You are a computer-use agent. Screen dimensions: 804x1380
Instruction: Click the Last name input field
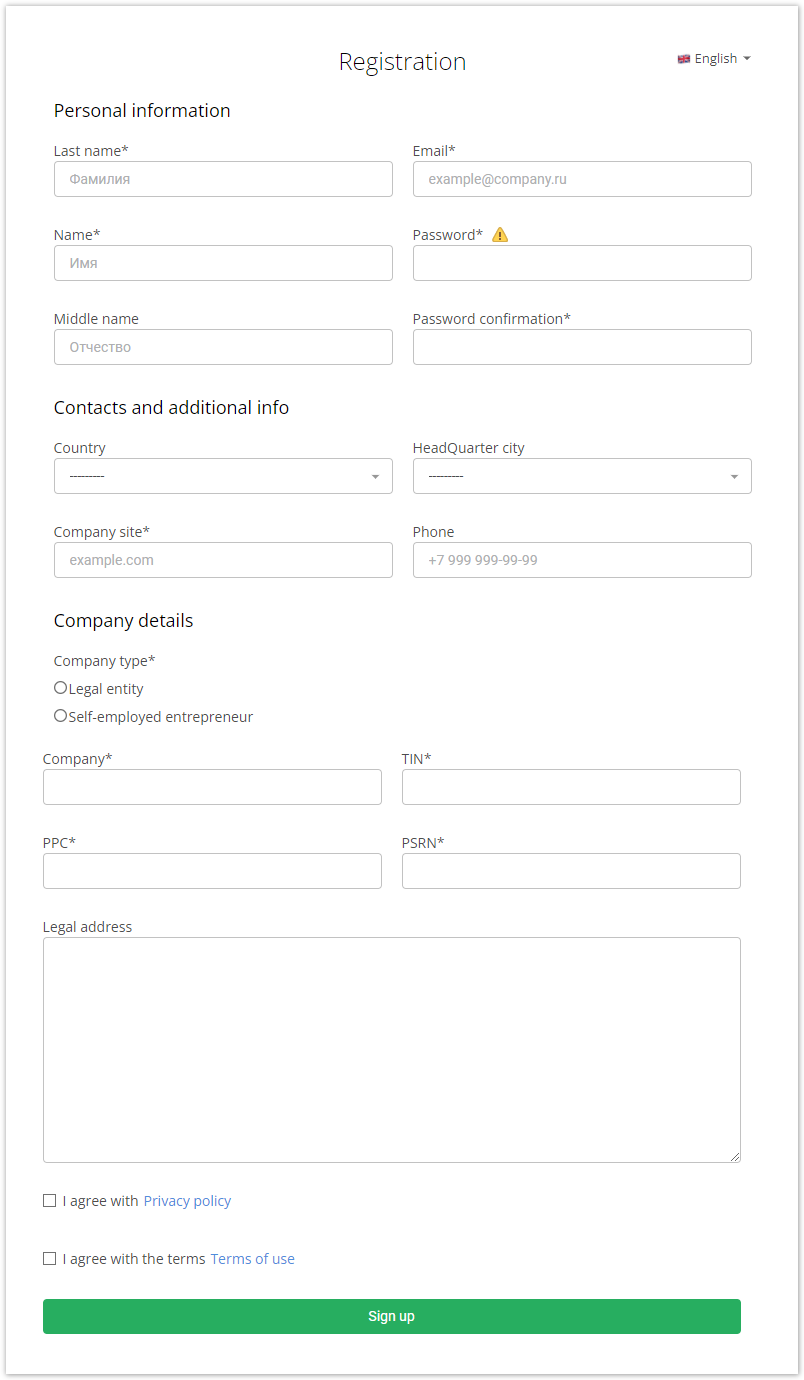pos(223,179)
